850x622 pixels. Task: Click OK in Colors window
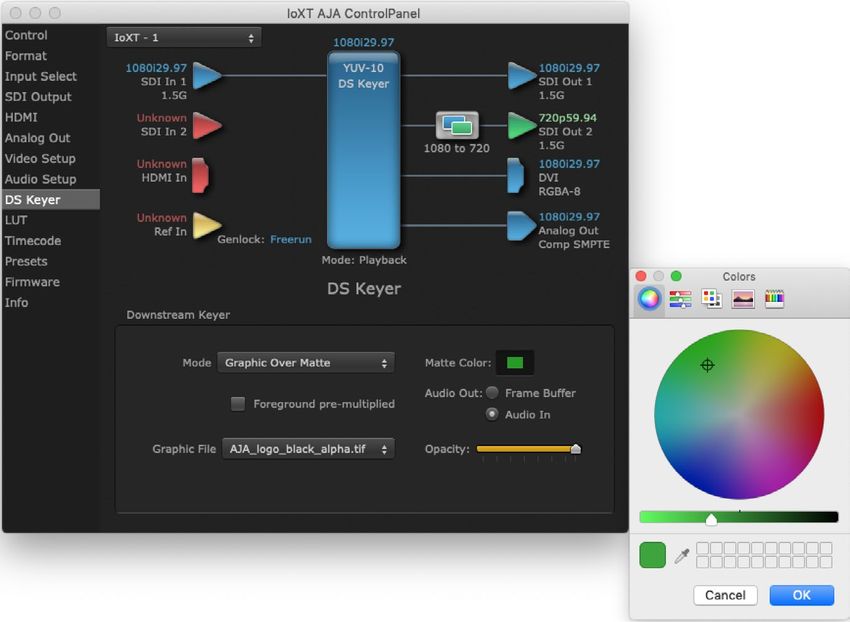pyautogui.click(x=802, y=595)
